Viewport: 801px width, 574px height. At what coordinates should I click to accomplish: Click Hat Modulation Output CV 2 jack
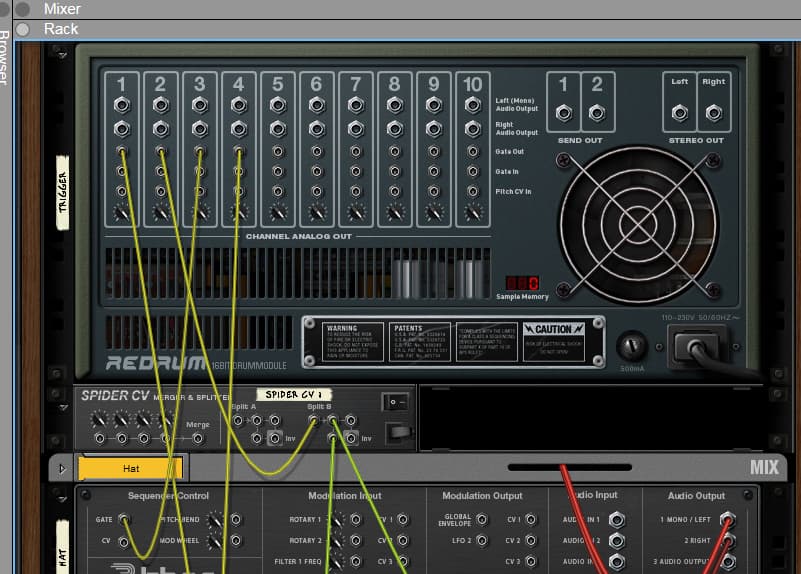[x=531, y=540]
